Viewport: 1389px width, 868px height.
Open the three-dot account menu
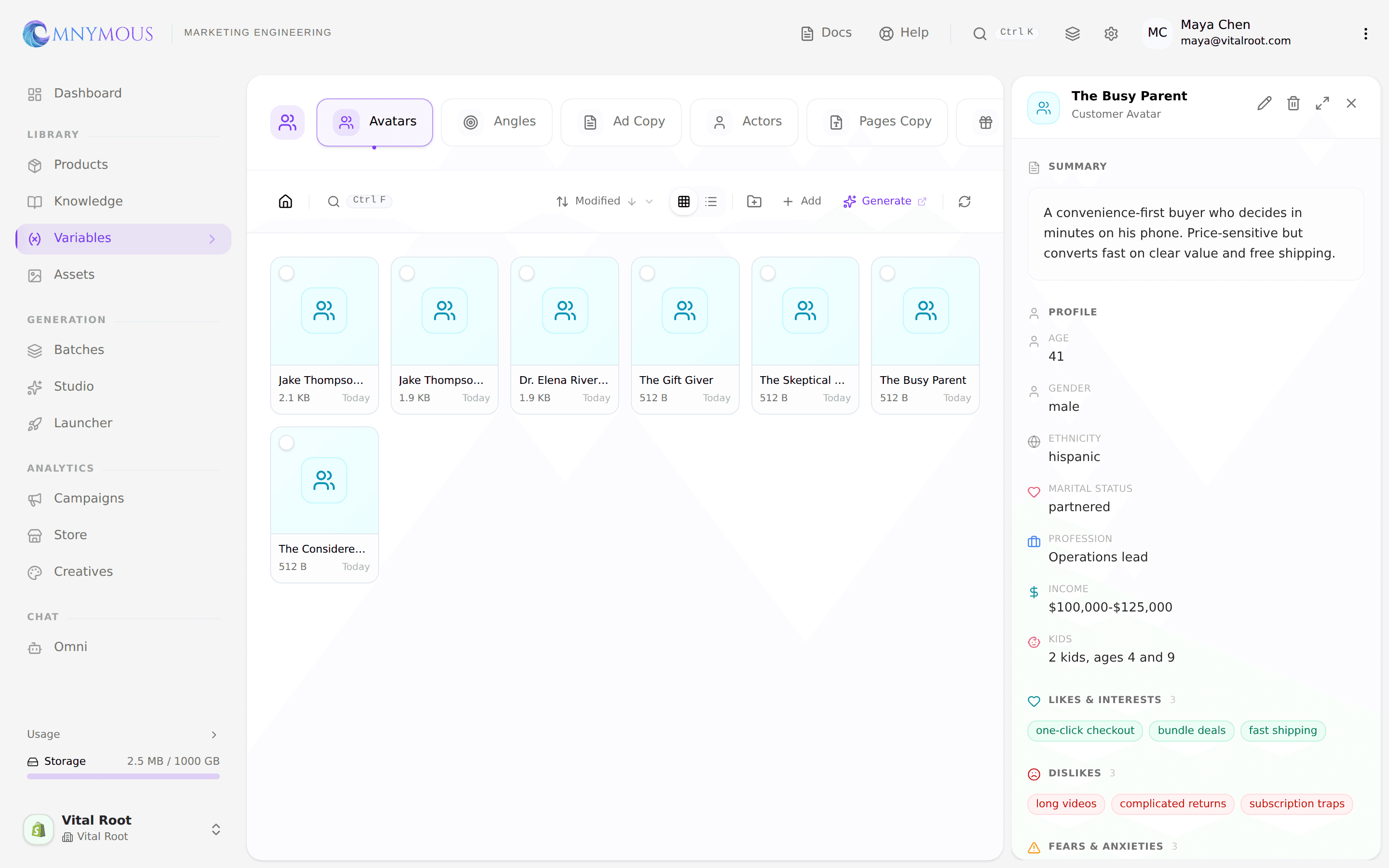pyautogui.click(x=1365, y=33)
